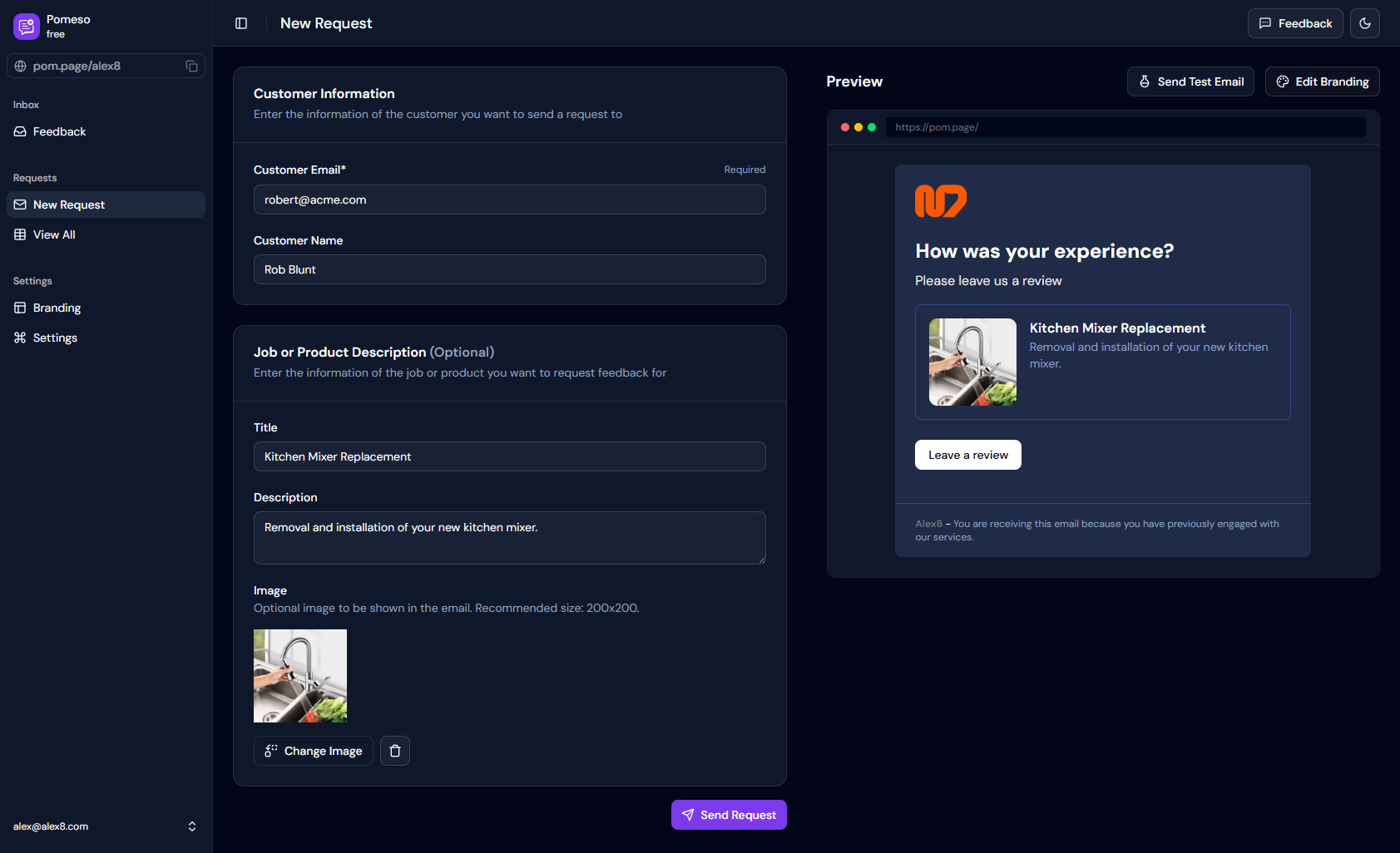
Task: Toggle dark mode with the moon icon
Action: 1365,23
